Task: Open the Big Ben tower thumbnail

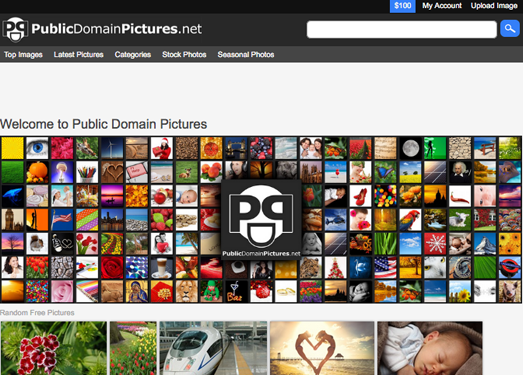Action: (x=13, y=220)
